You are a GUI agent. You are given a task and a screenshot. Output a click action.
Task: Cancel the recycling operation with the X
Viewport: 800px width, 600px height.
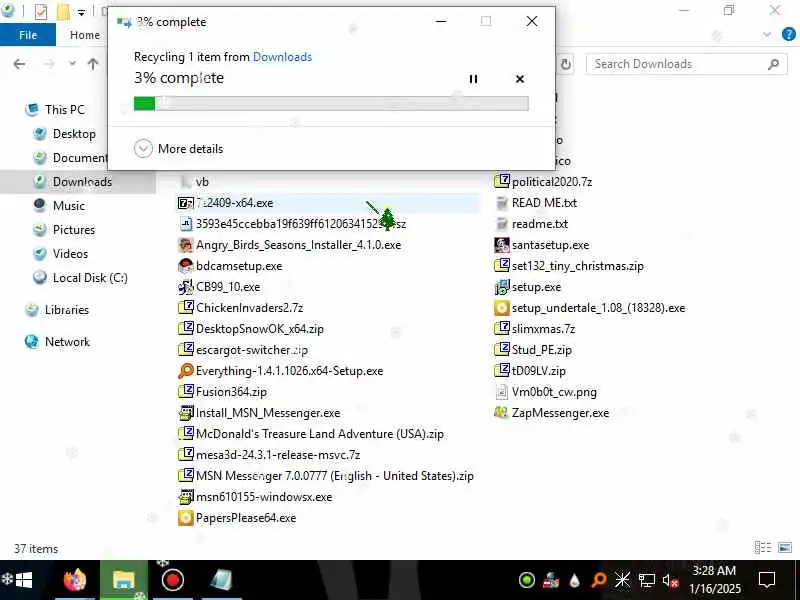519,79
